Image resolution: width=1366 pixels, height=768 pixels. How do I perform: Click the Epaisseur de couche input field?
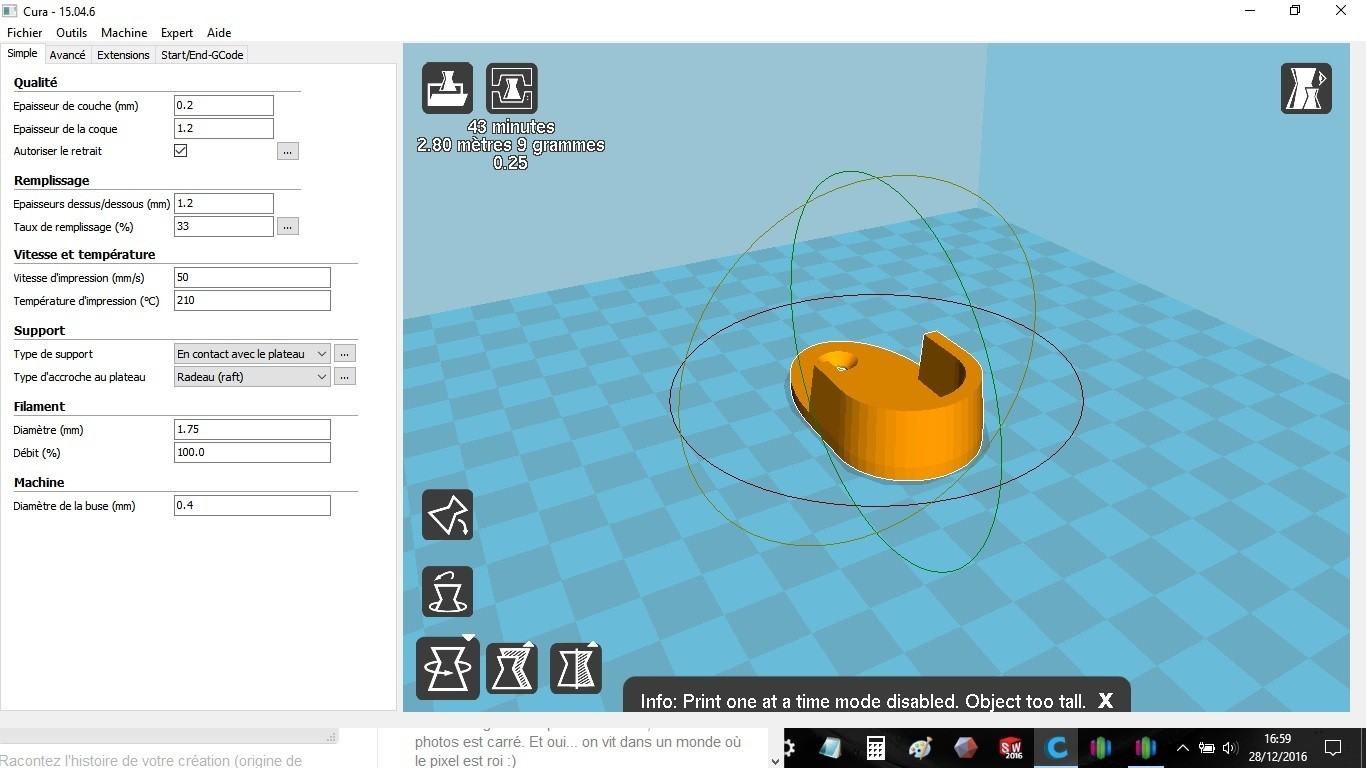point(224,106)
